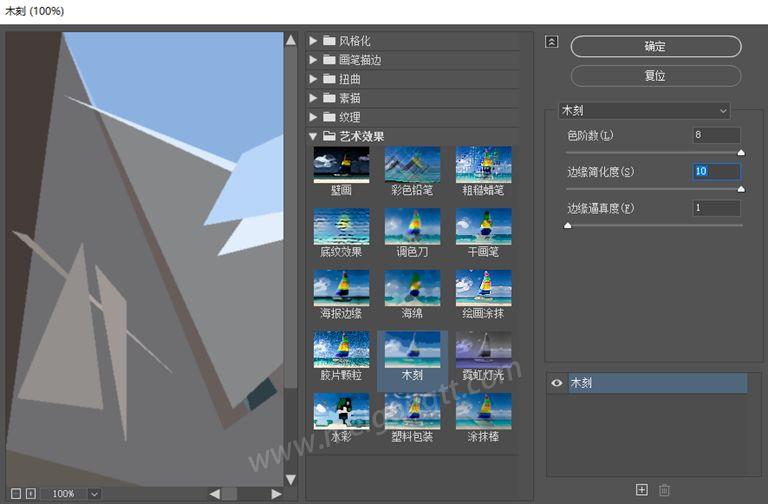768x504 pixels.
Task: Select the 海绵 filter thumbnail
Action: click(x=412, y=288)
